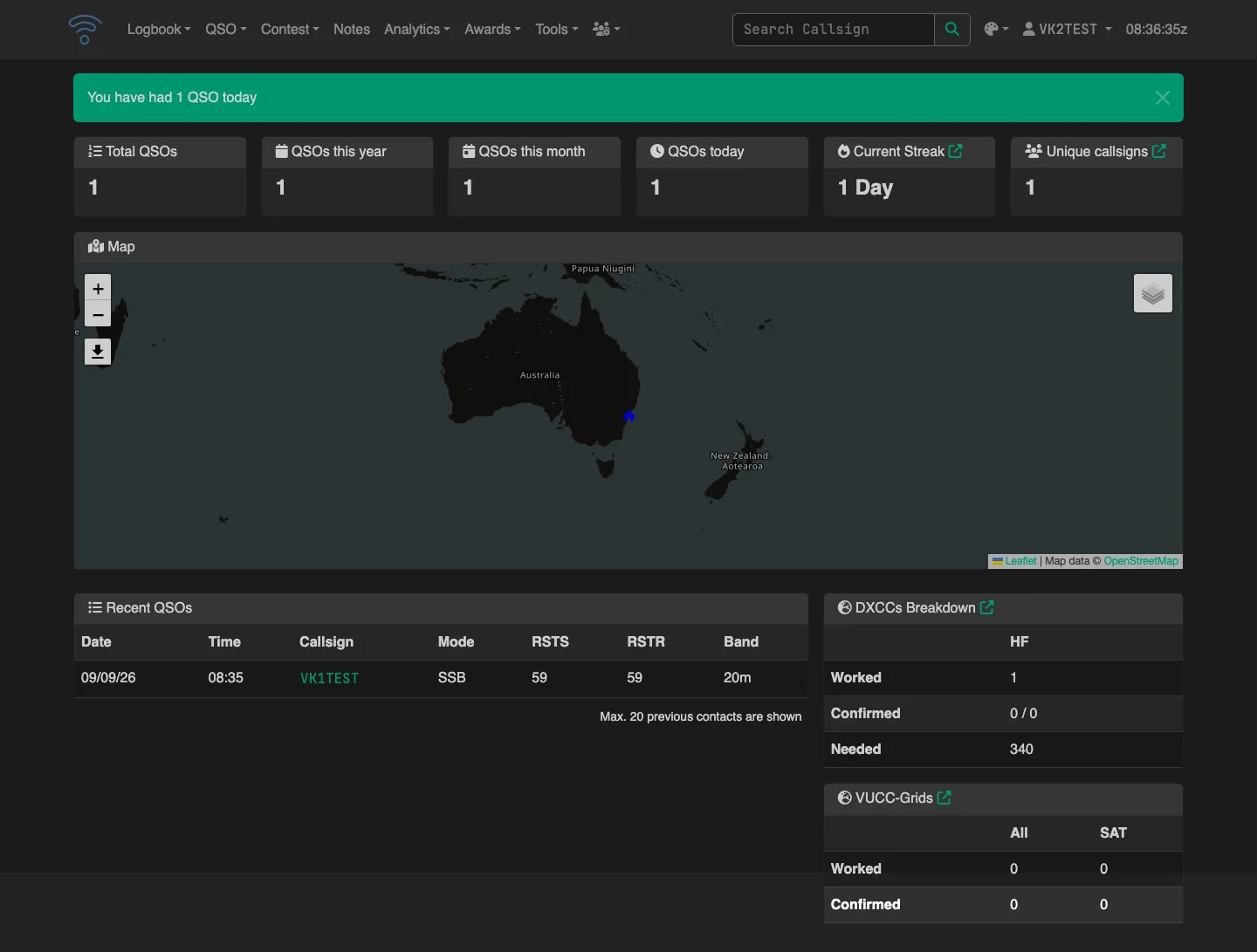Open Unique callsigns external link icon
1257x952 pixels.
coord(1159,151)
